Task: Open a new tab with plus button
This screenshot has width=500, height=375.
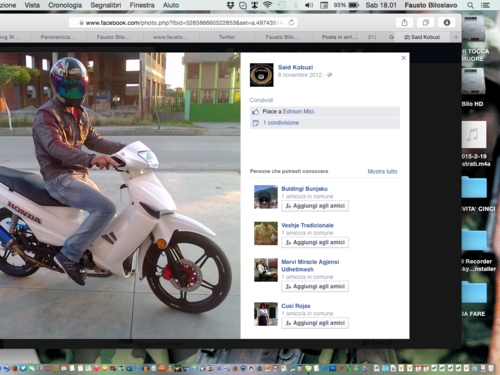Action: click(456, 37)
